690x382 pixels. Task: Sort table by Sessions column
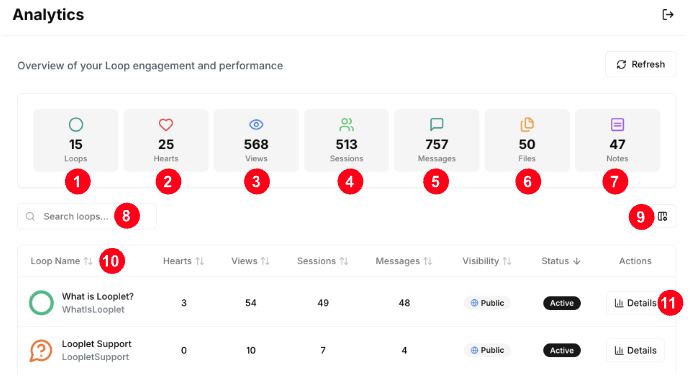click(x=323, y=261)
